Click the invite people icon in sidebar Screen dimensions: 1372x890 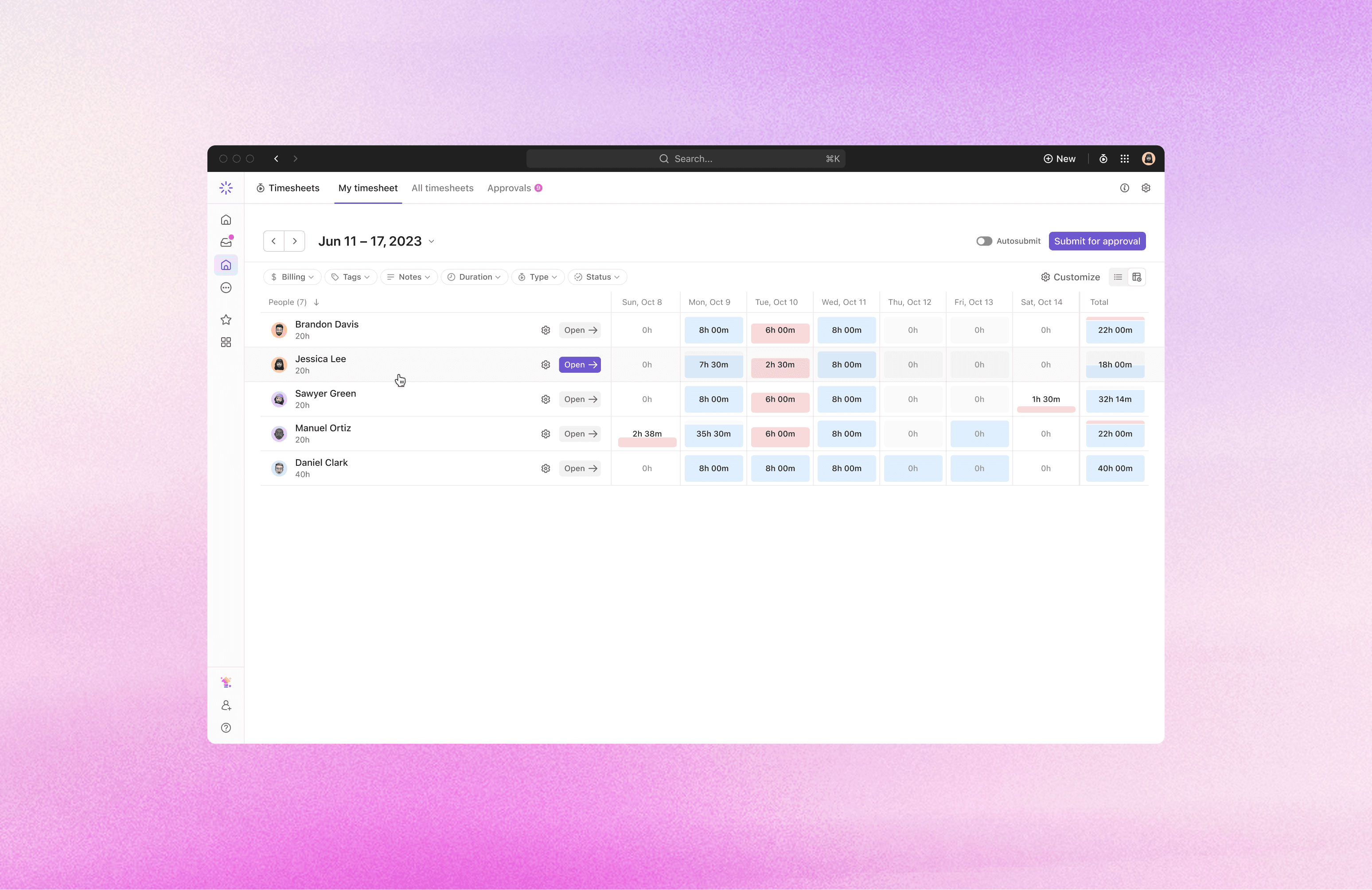click(x=226, y=706)
